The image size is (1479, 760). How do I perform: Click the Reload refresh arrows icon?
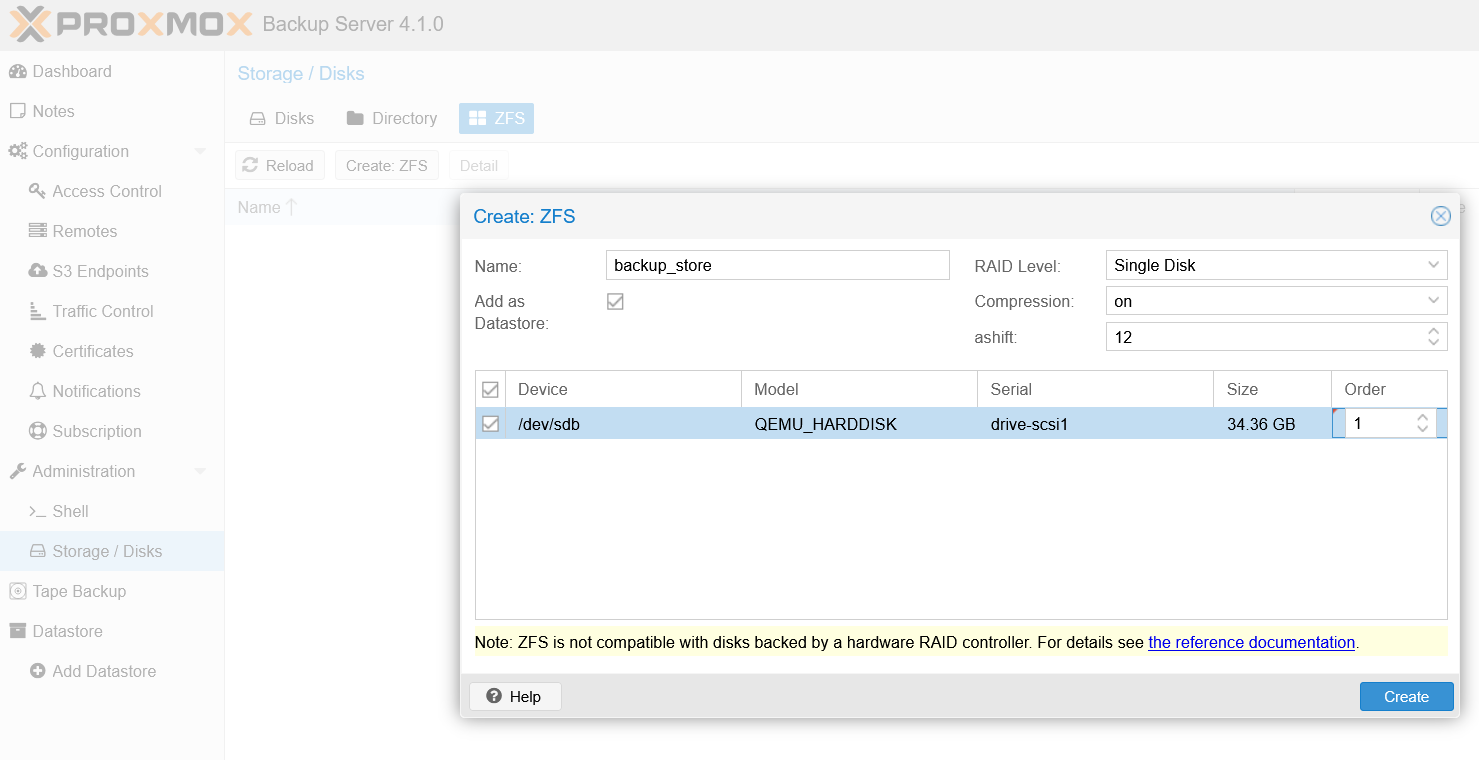point(250,165)
